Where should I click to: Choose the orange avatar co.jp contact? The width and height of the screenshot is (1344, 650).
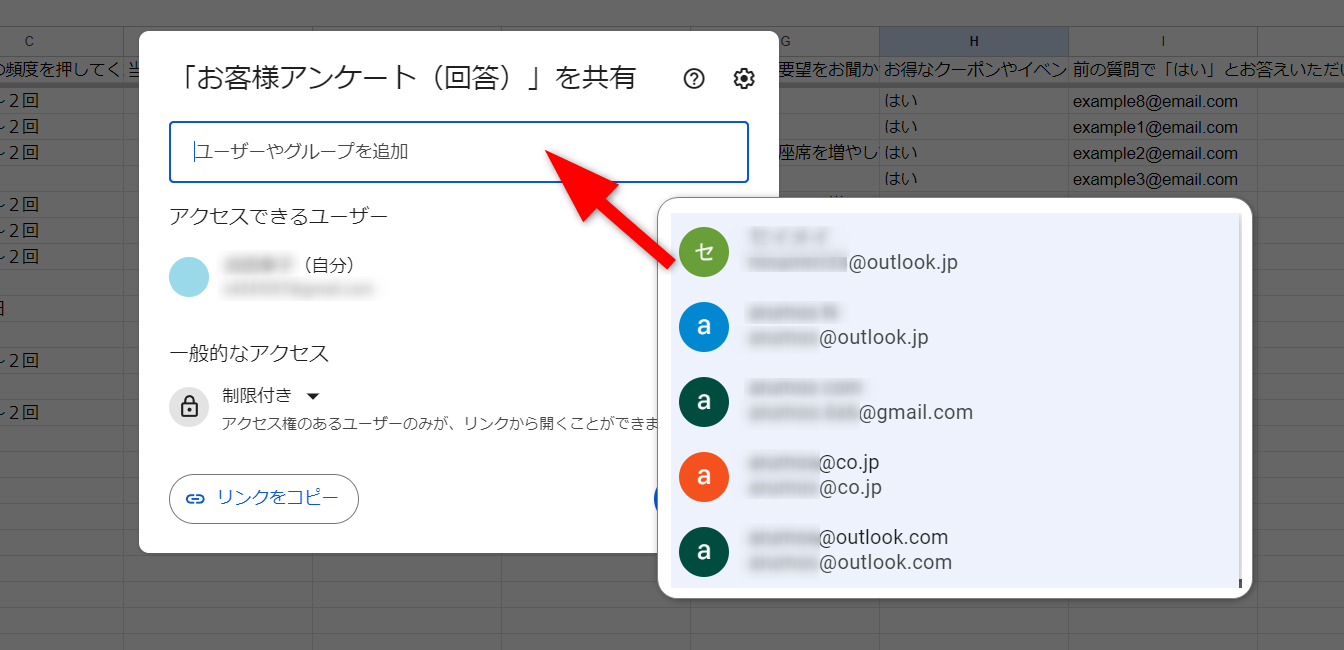704,476
